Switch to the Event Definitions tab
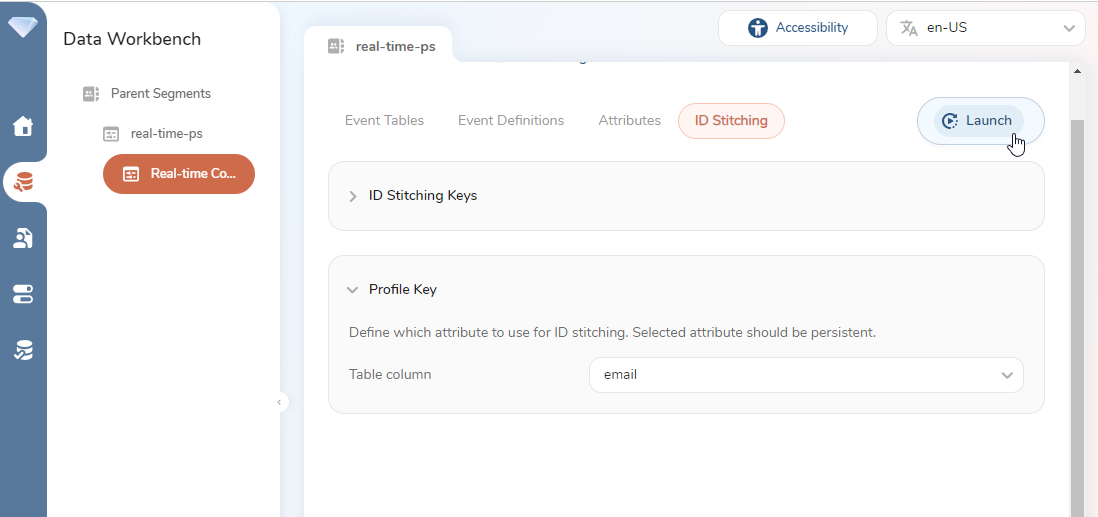The height and width of the screenshot is (517, 1098). (511, 121)
